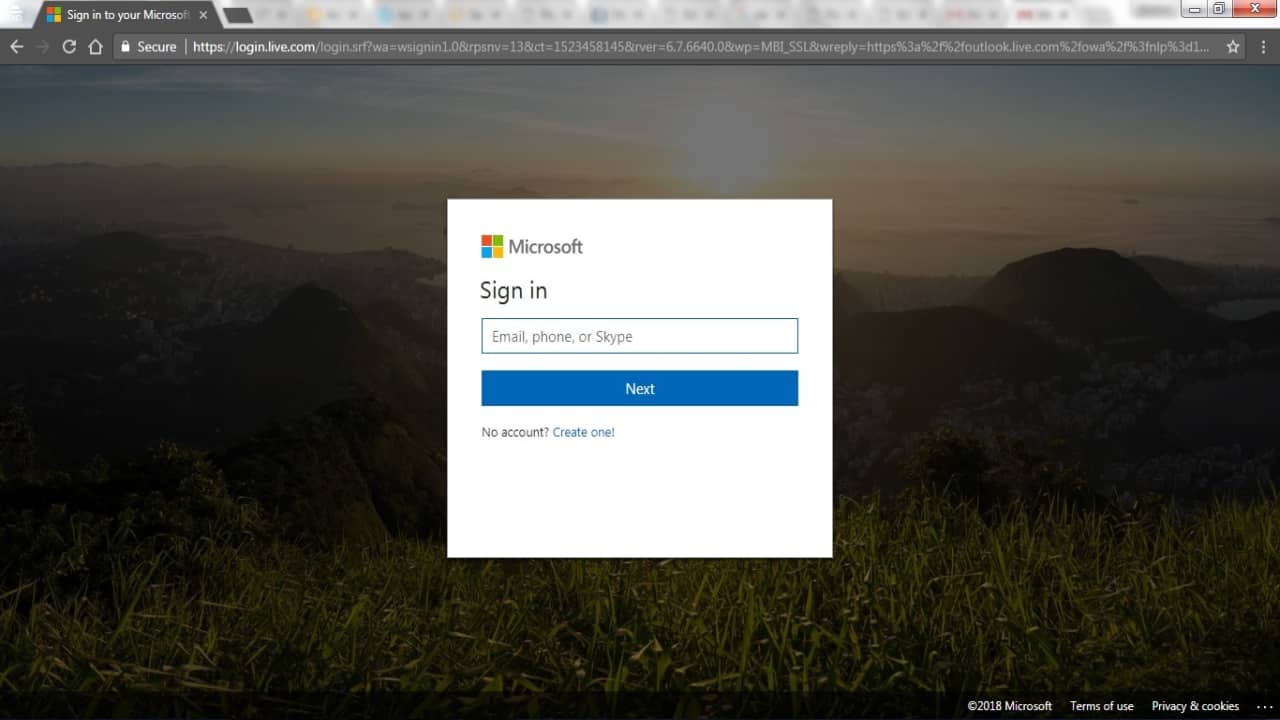Close the 'Sign in to your Microsoft' tab

pos(203,15)
